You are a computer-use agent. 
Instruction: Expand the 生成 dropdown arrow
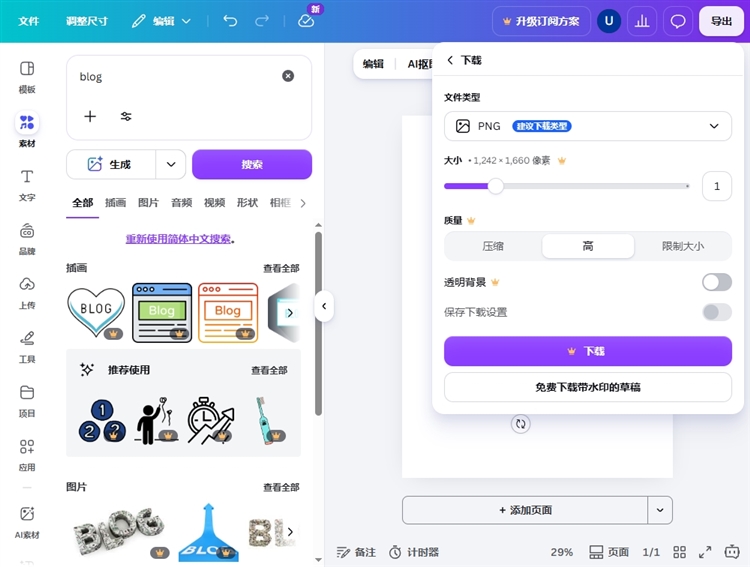(x=171, y=165)
